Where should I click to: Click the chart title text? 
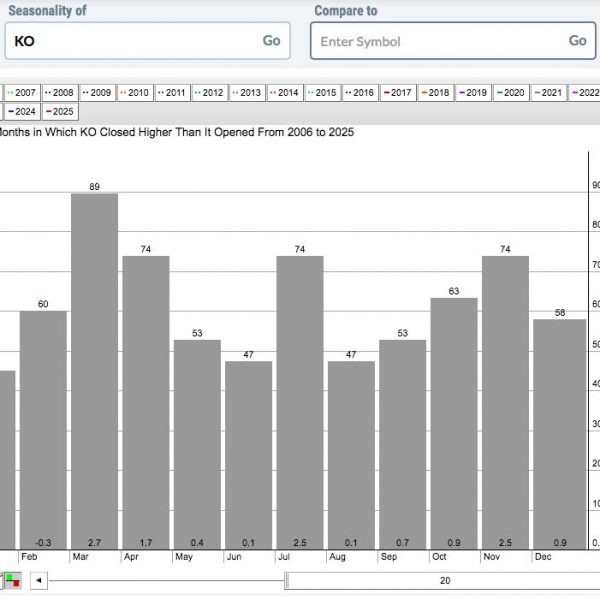(x=177, y=132)
